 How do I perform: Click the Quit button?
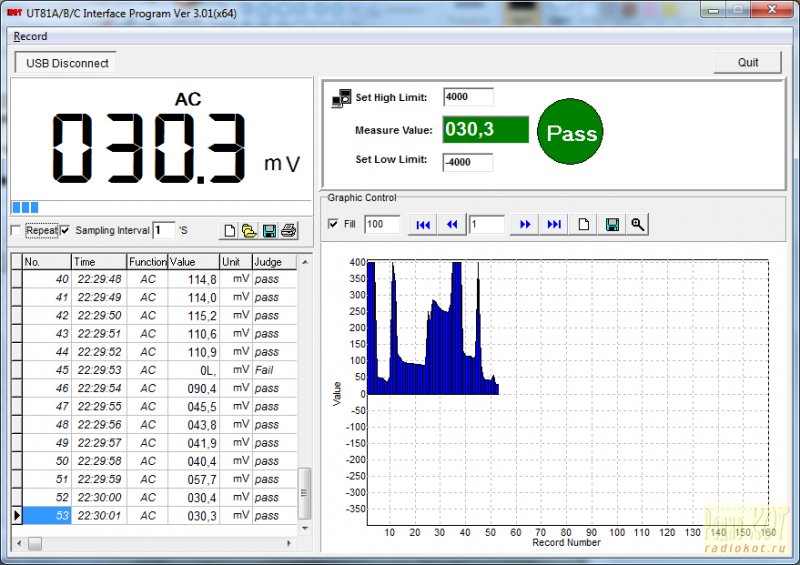tap(747, 62)
